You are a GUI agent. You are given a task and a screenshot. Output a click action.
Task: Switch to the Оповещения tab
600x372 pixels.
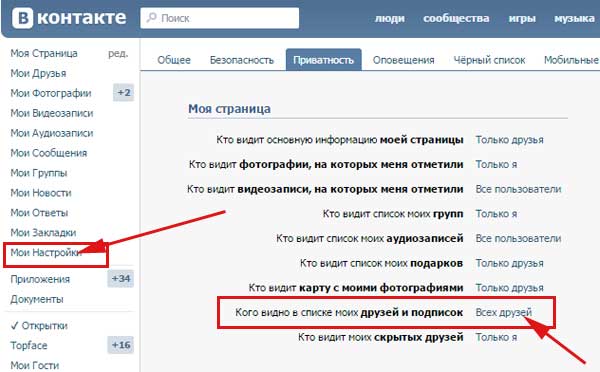point(404,60)
